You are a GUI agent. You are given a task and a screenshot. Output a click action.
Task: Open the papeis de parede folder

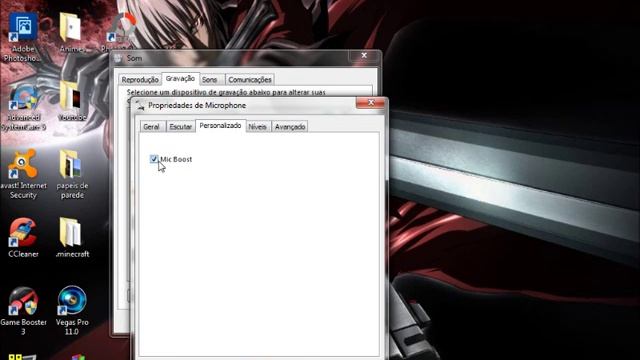[x=72, y=174]
